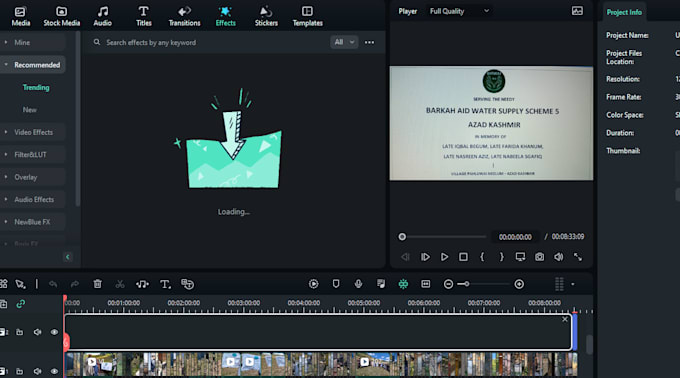
Task: Click the Project Info tab
Action: 624,12
